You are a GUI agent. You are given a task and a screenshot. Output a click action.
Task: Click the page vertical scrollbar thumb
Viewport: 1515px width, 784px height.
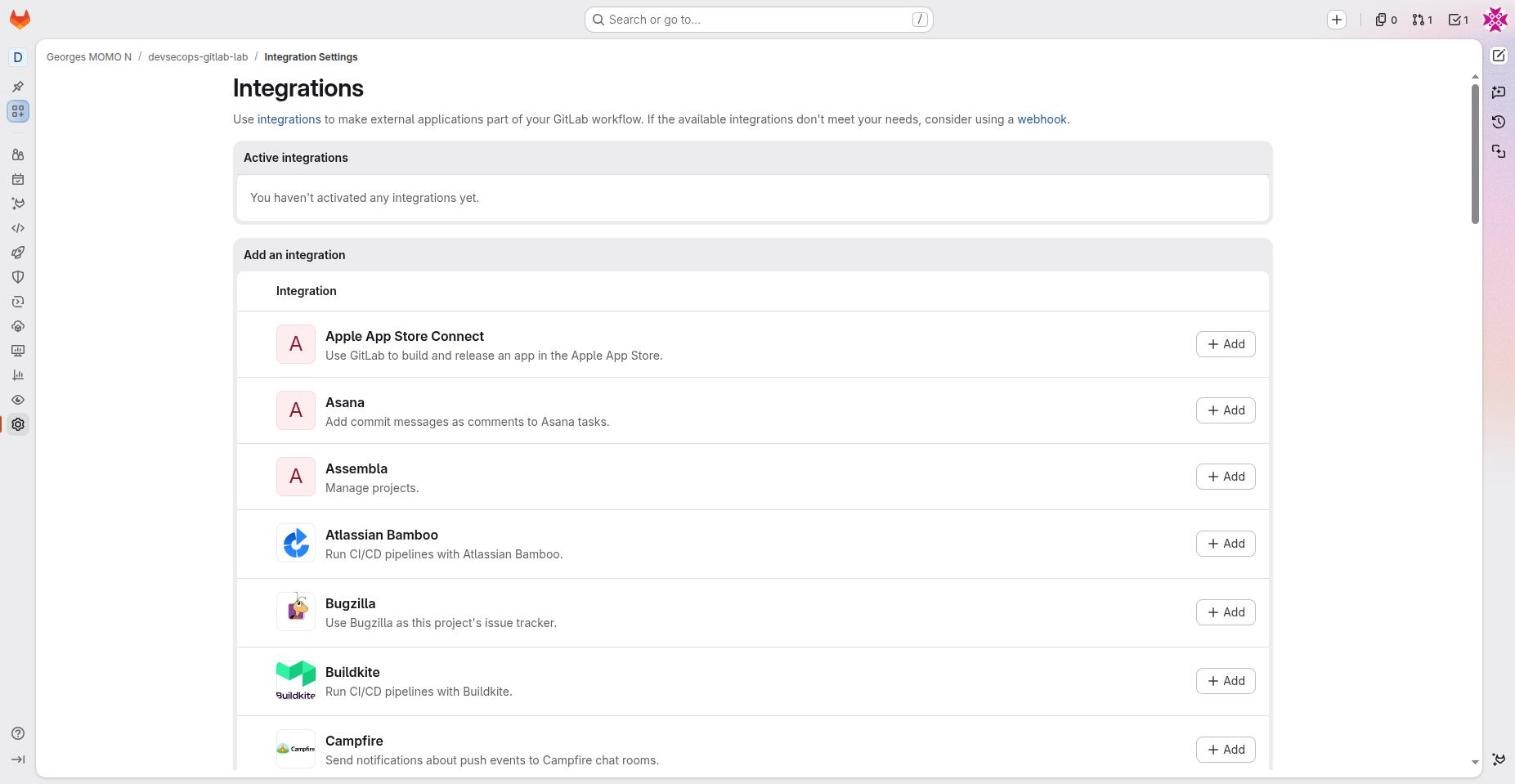coord(1475,154)
